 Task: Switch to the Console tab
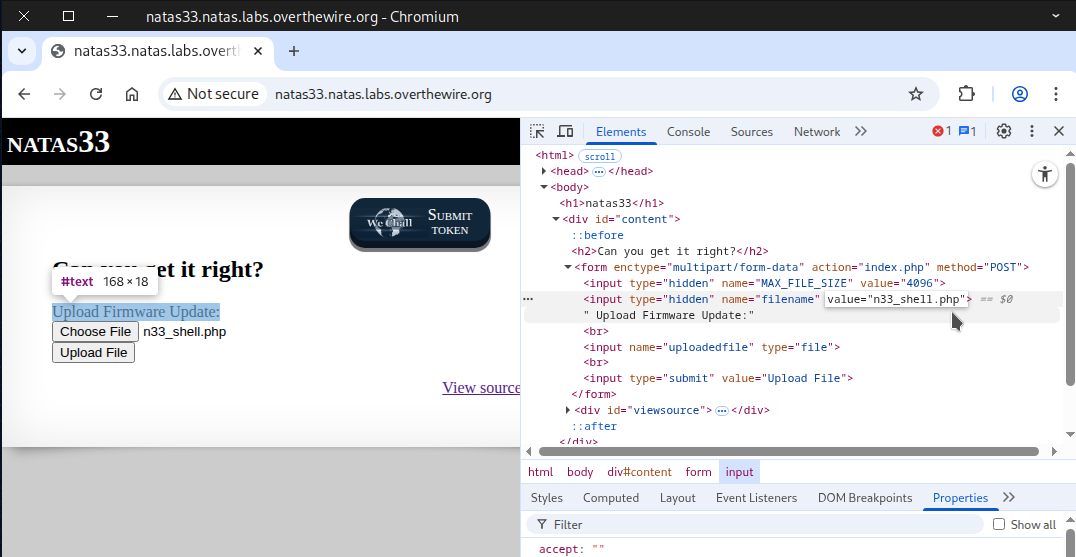(x=688, y=132)
